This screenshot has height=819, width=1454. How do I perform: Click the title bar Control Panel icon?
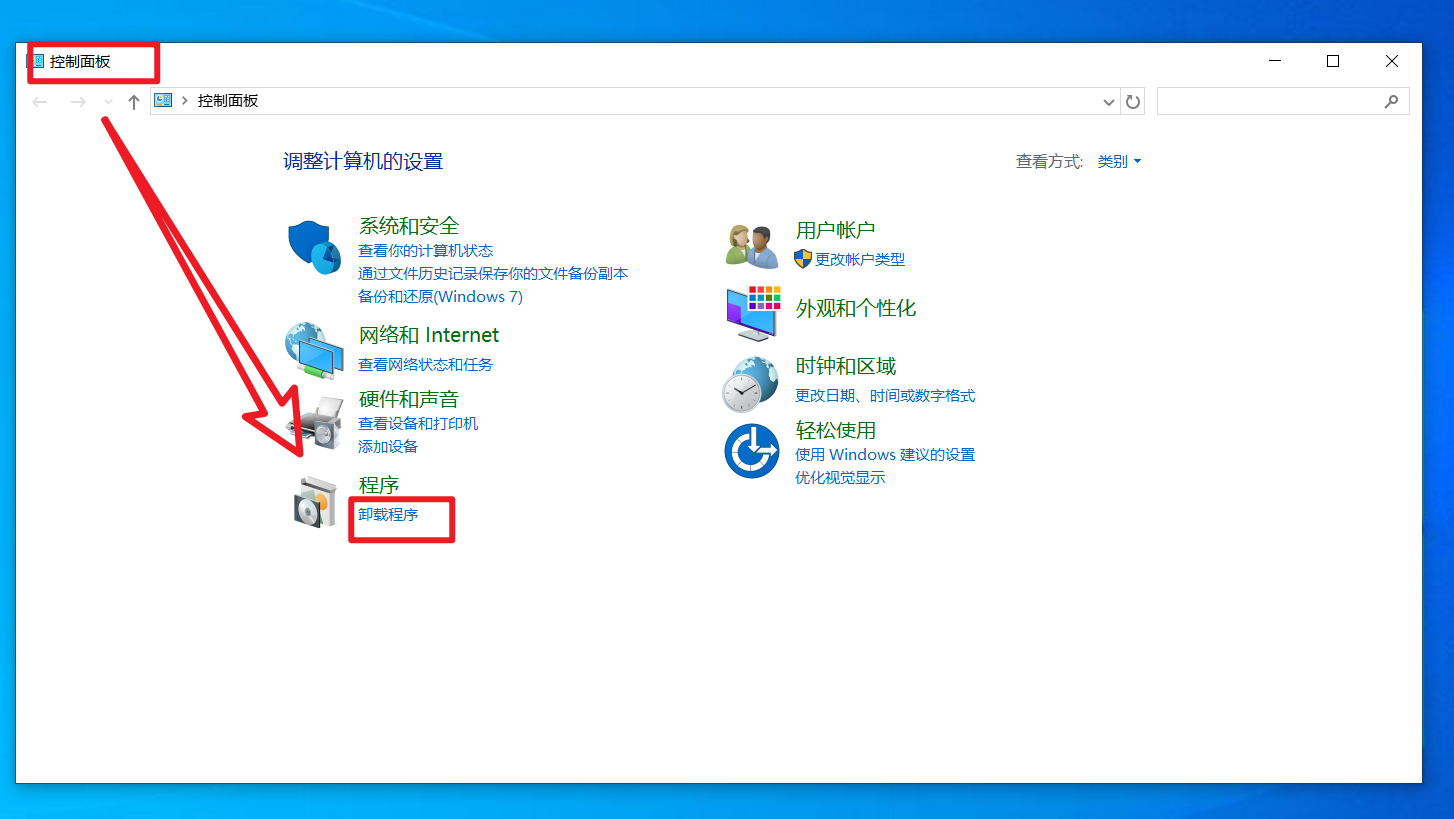pyautogui.click(x=35, y=61)
